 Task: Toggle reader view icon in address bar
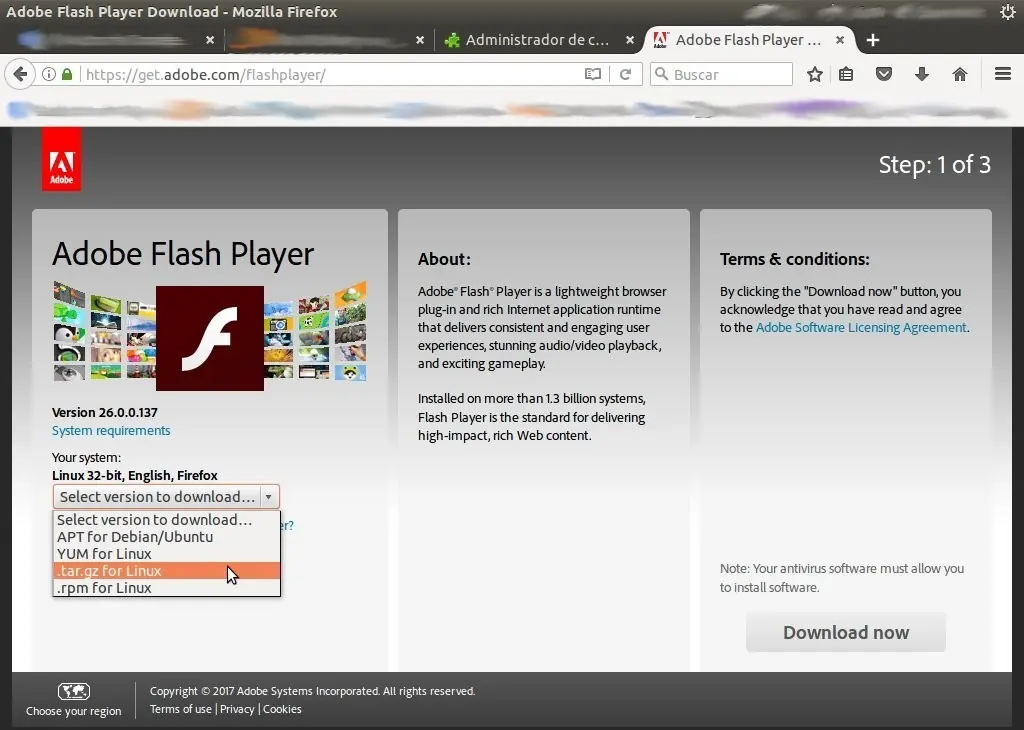(x=592, y=74)
